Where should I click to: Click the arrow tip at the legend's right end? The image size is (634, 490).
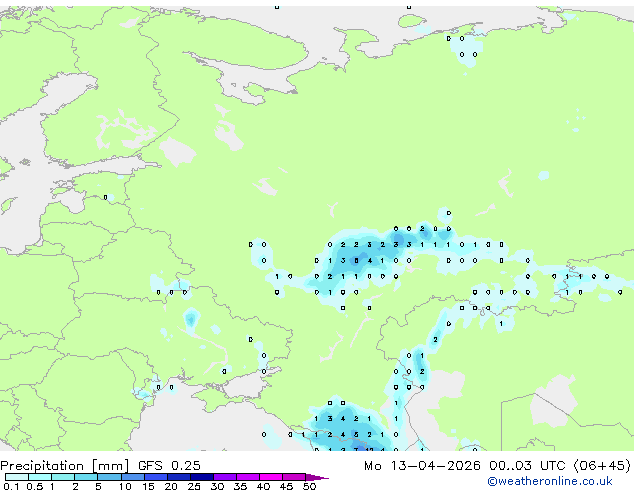coord(324,477)
